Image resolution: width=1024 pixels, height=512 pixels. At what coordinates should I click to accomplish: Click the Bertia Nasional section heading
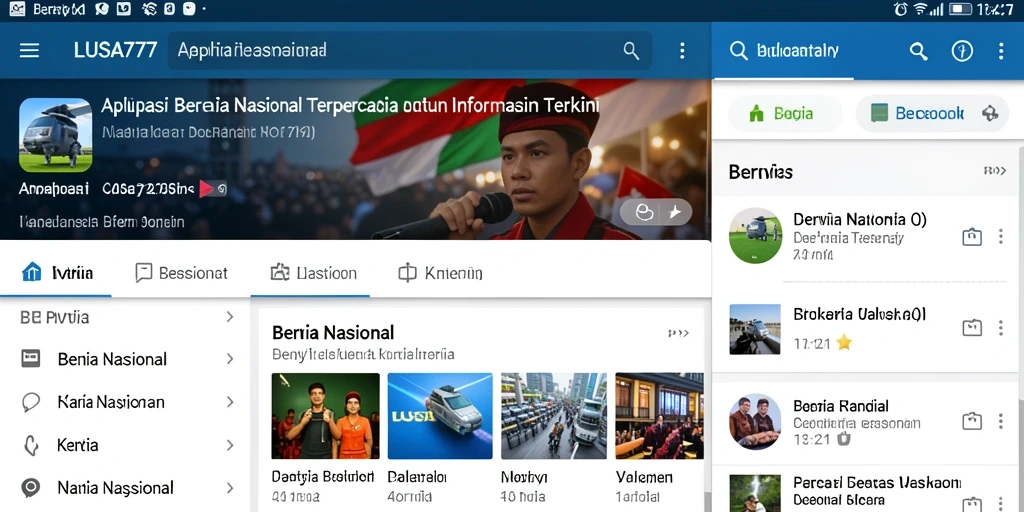[333, 332]
